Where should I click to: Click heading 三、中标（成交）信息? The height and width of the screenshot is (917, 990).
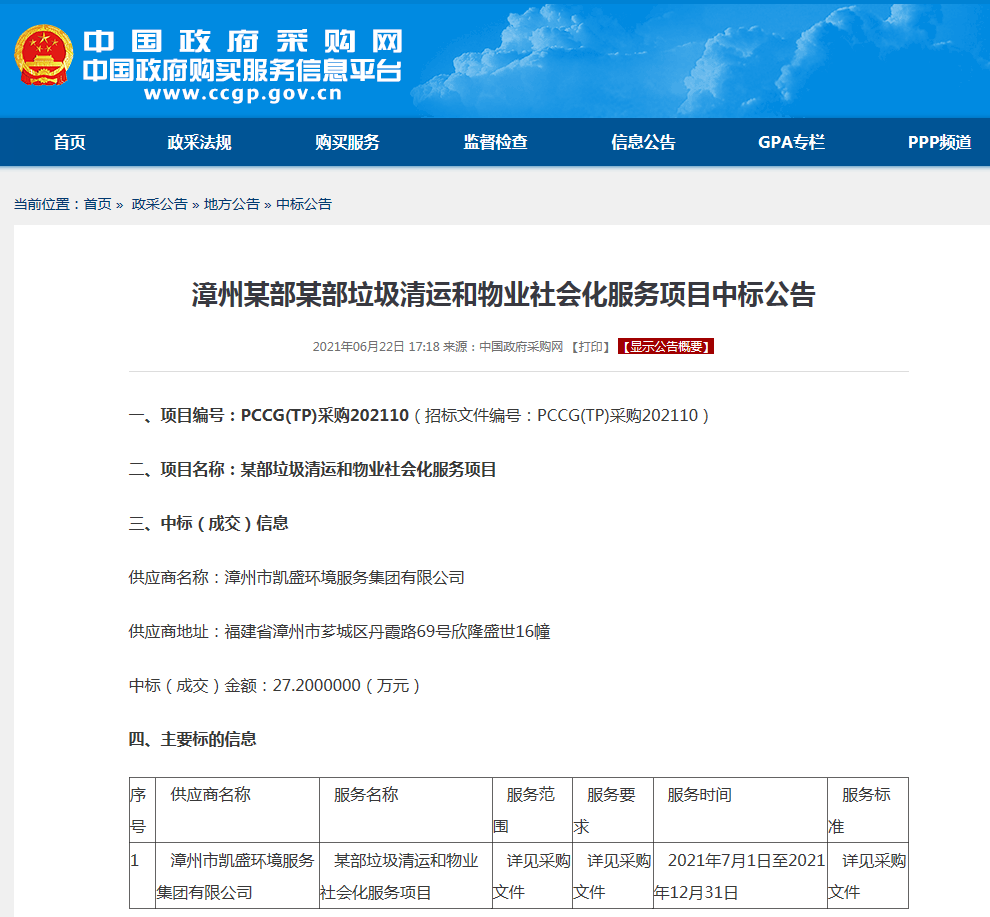(208, 523)
